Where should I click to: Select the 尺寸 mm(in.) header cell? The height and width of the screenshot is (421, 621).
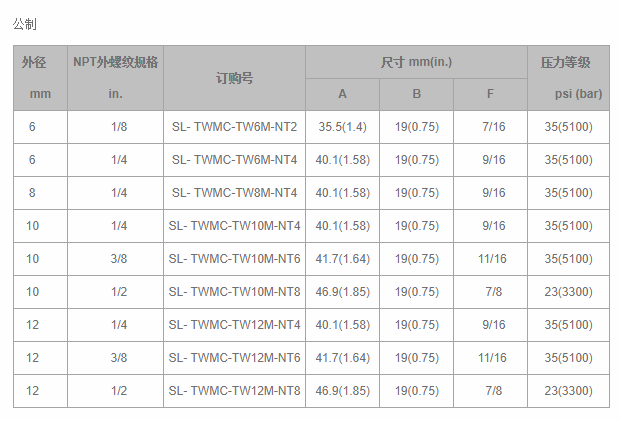point(416,62)
